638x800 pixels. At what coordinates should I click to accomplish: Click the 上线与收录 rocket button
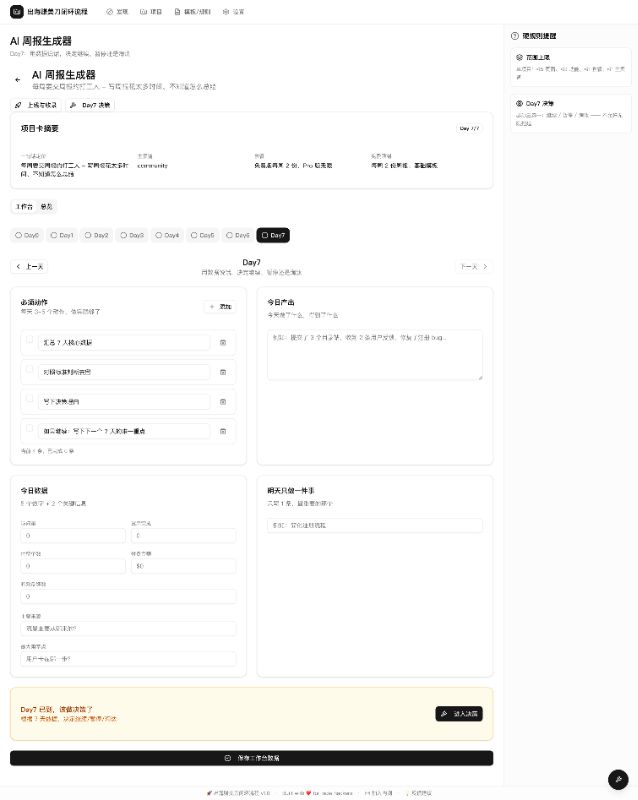tap(36, 105)
